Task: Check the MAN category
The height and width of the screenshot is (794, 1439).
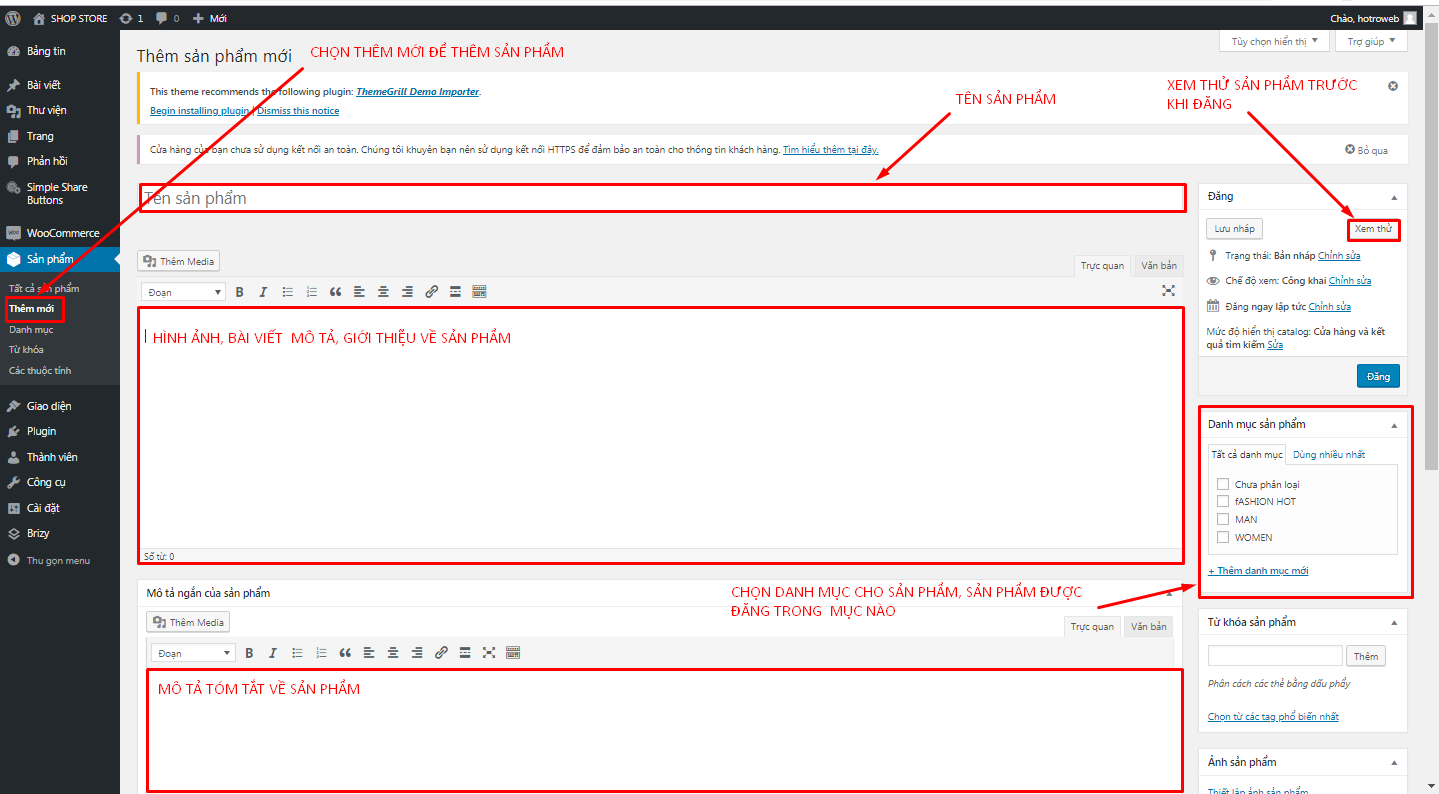Action: 1222,519
